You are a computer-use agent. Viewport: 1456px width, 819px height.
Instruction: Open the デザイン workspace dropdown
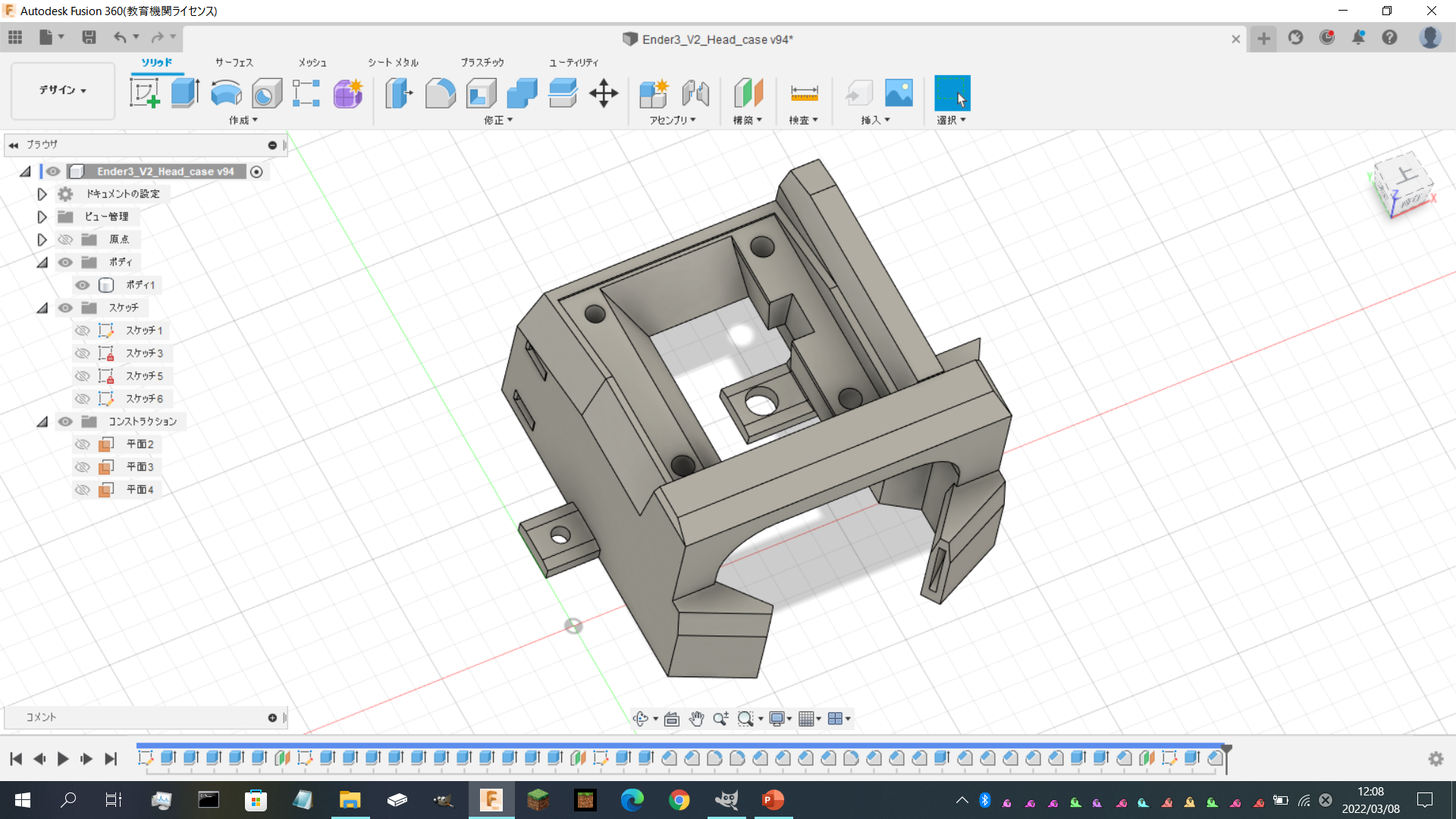(63, 90)
